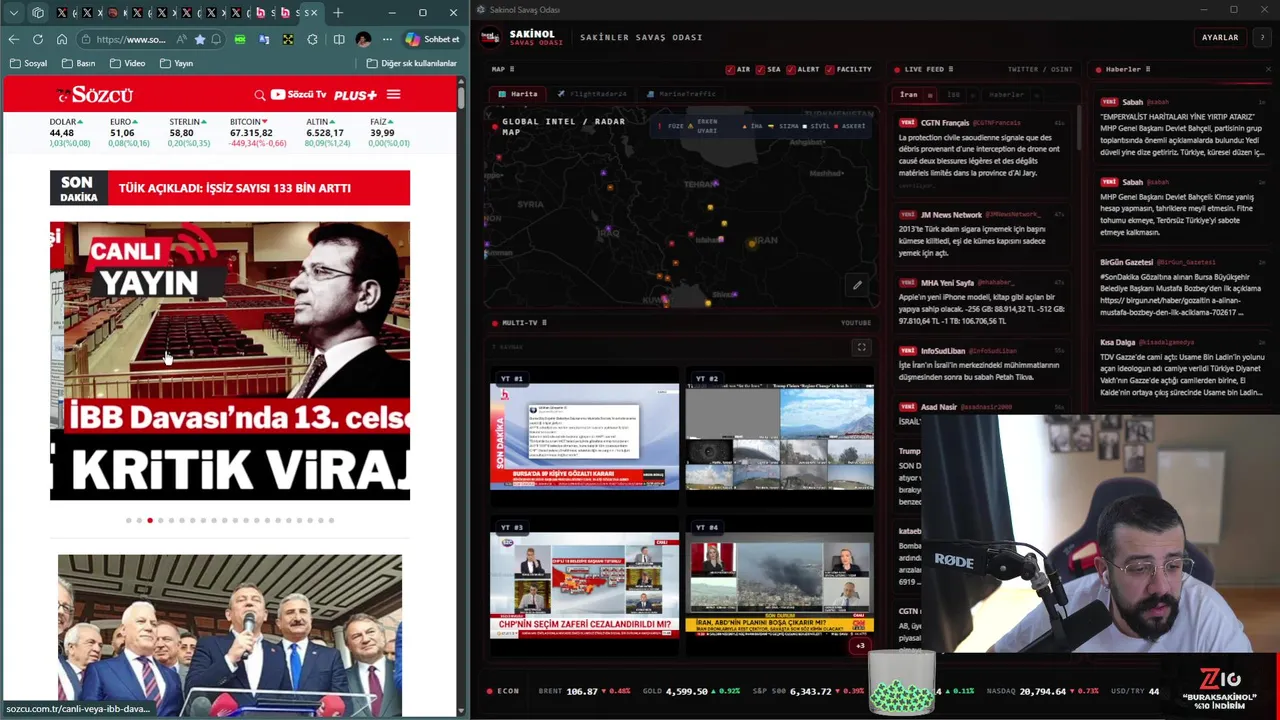The width and height of the screenshot is (1280, 720).
Task: Open the İBB Davası canlı yayın banner
Action: (x=230, y=360)
